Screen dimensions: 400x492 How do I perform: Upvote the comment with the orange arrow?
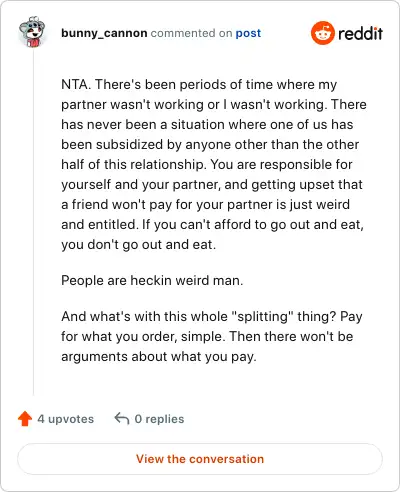(x=25, y=419)
